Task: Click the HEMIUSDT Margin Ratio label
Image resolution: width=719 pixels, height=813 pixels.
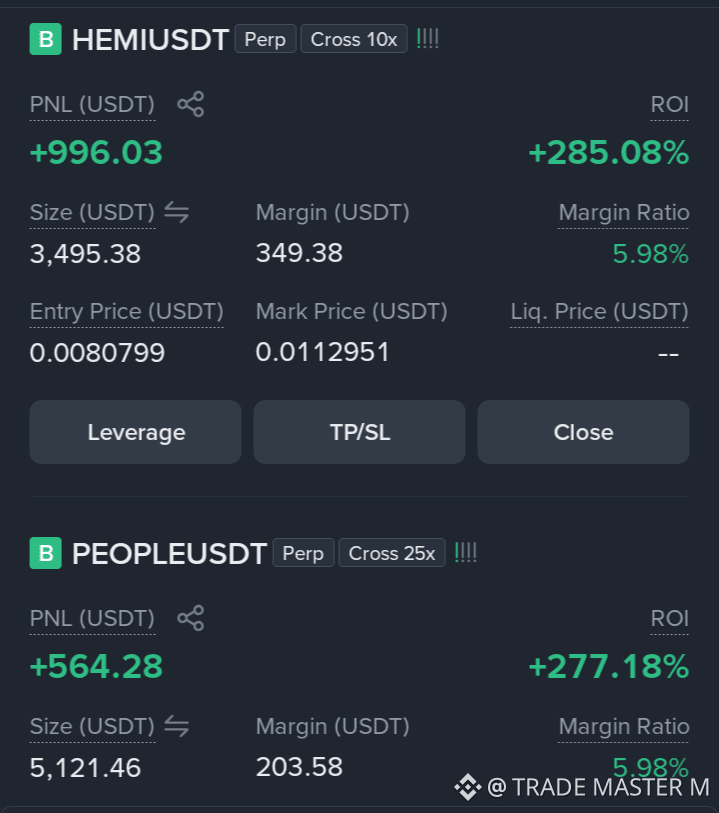Action: coord(624,213)
